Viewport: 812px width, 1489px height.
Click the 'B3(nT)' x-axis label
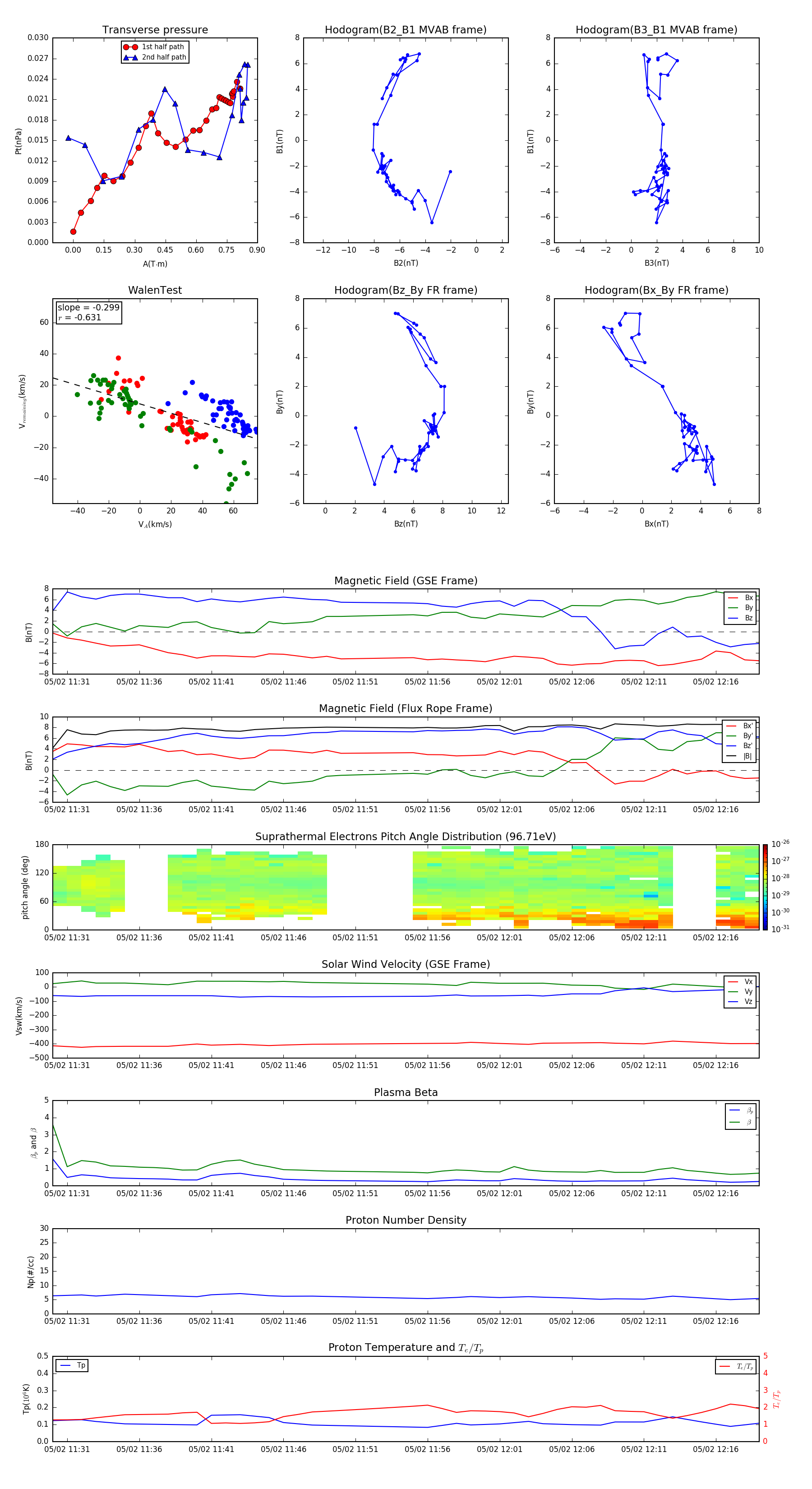coord(656,263)
